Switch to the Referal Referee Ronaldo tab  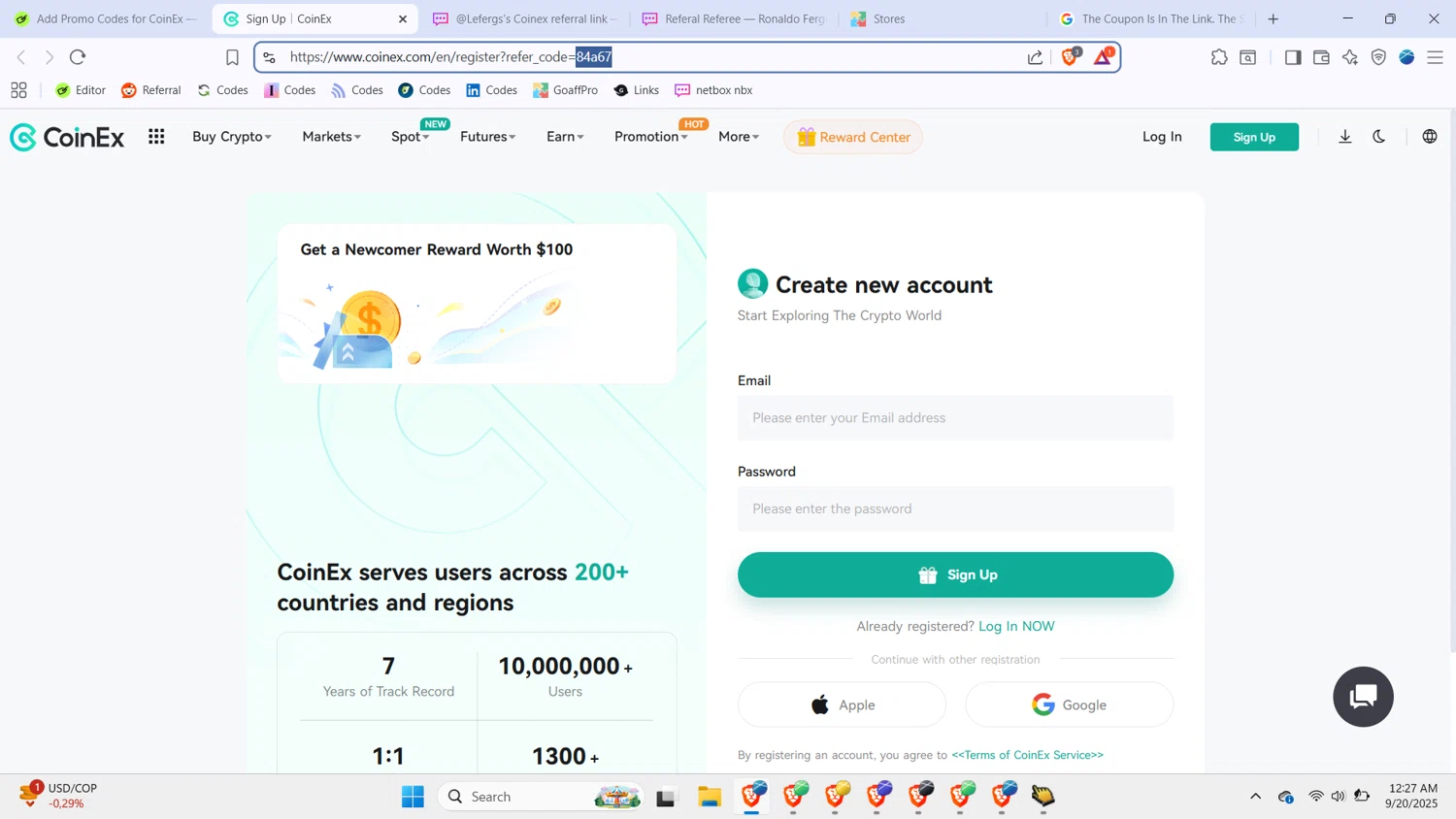coord(735,18)
